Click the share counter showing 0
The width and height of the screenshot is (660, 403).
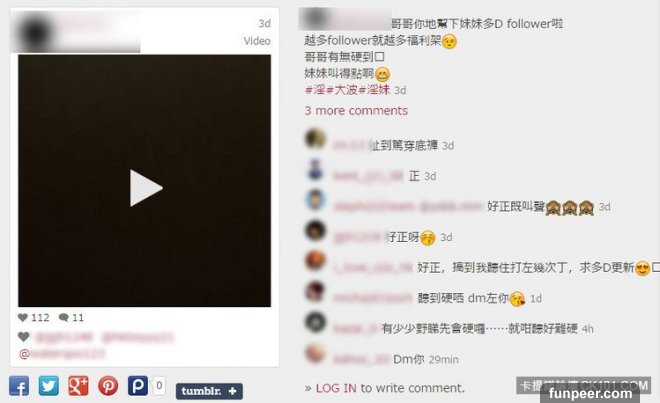159,386
